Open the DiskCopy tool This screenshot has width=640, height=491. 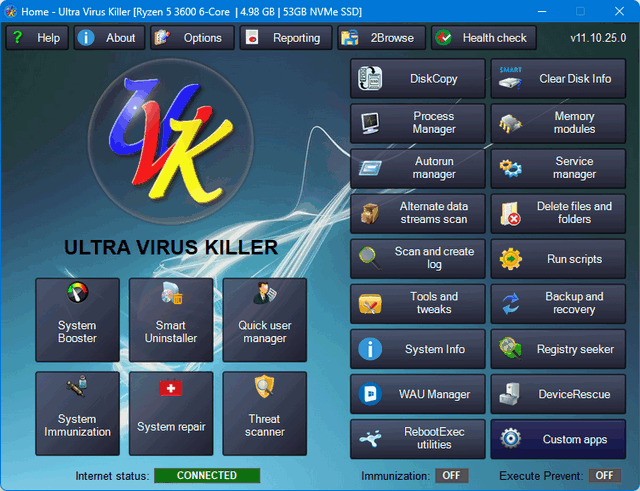tap(418, 78)
